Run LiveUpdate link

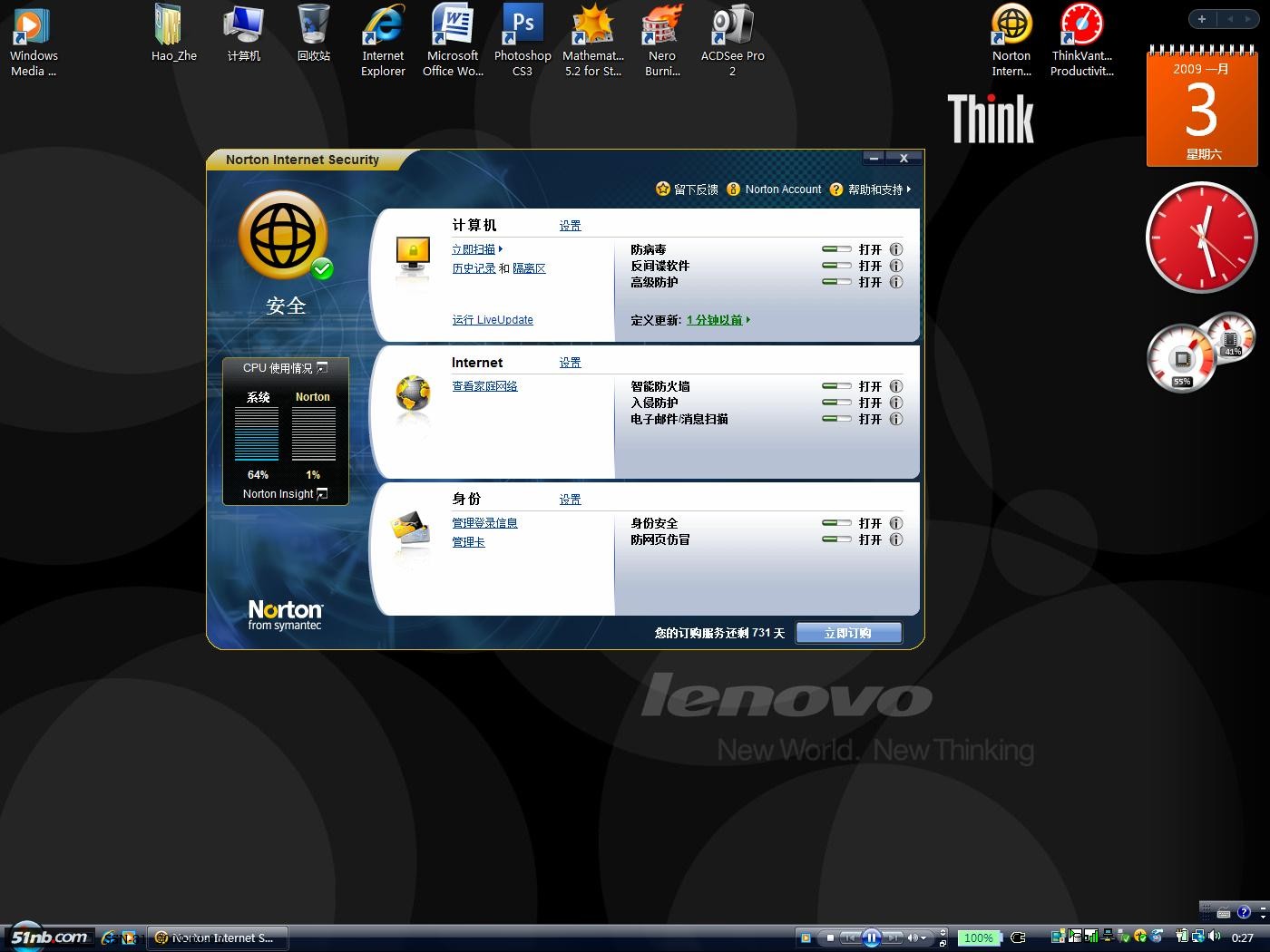pos(493,320)
